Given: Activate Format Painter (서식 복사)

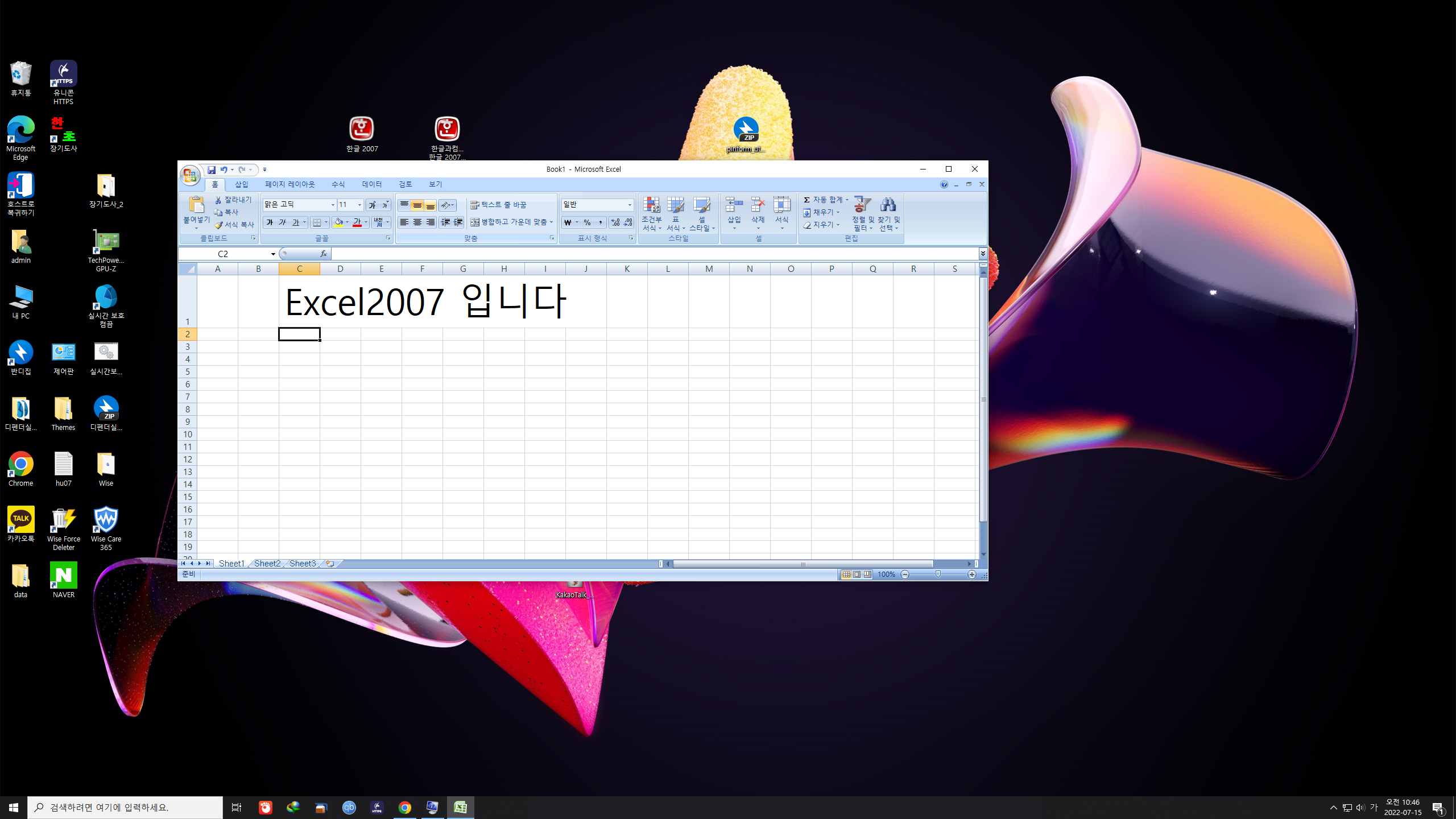Looking at the screenshot, I should 234,225.
